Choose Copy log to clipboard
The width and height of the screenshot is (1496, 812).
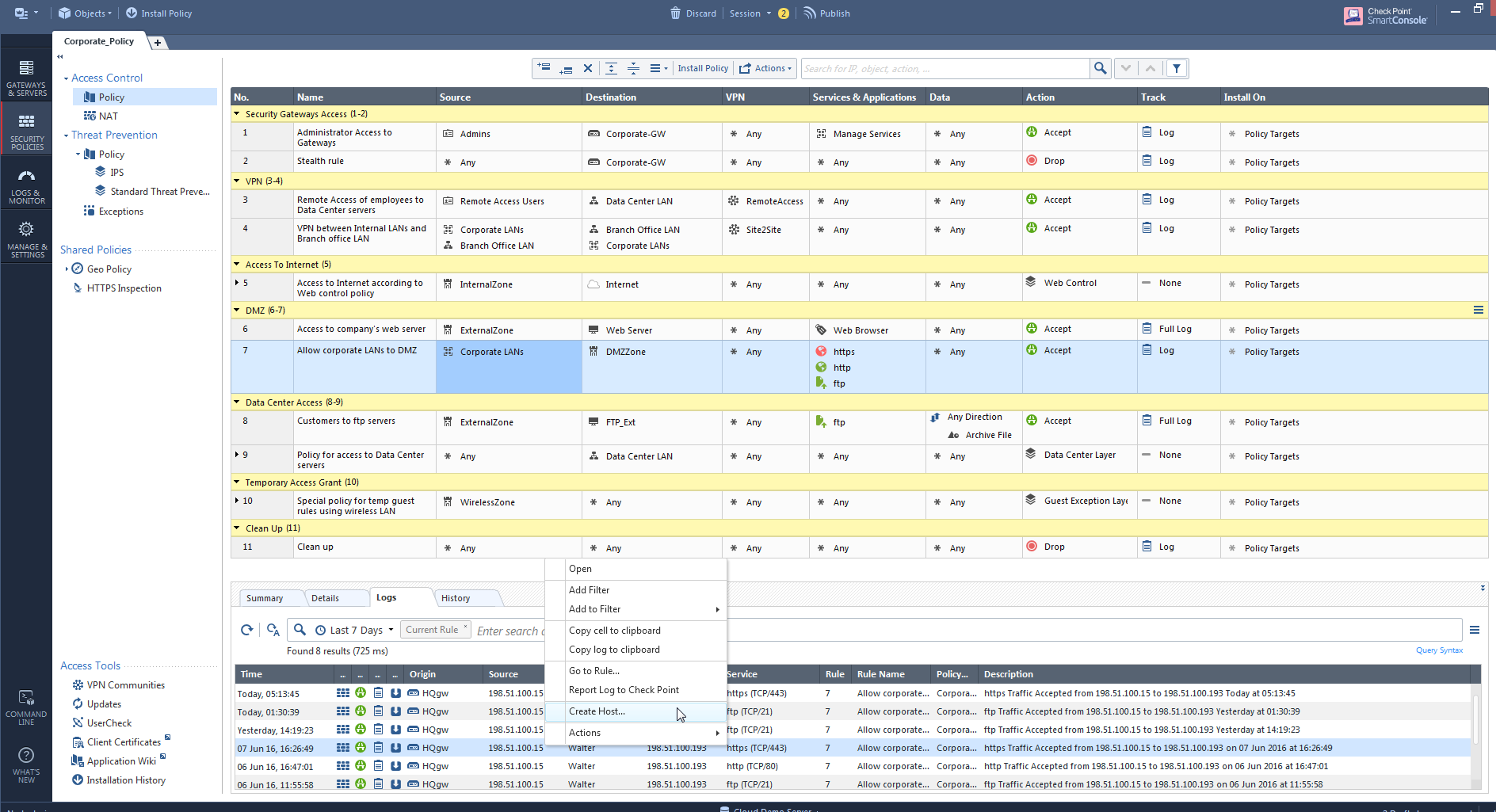pos(635,650)
